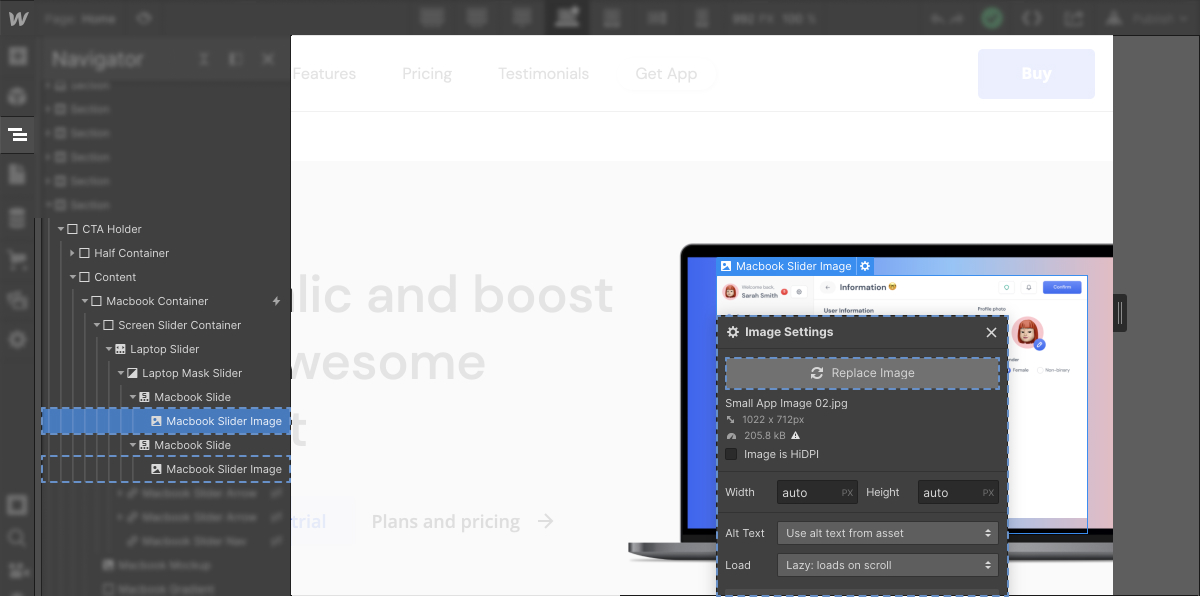
Task: Expand the Half Container tree node
Action: pyautogui.click(x=73, y=253)
